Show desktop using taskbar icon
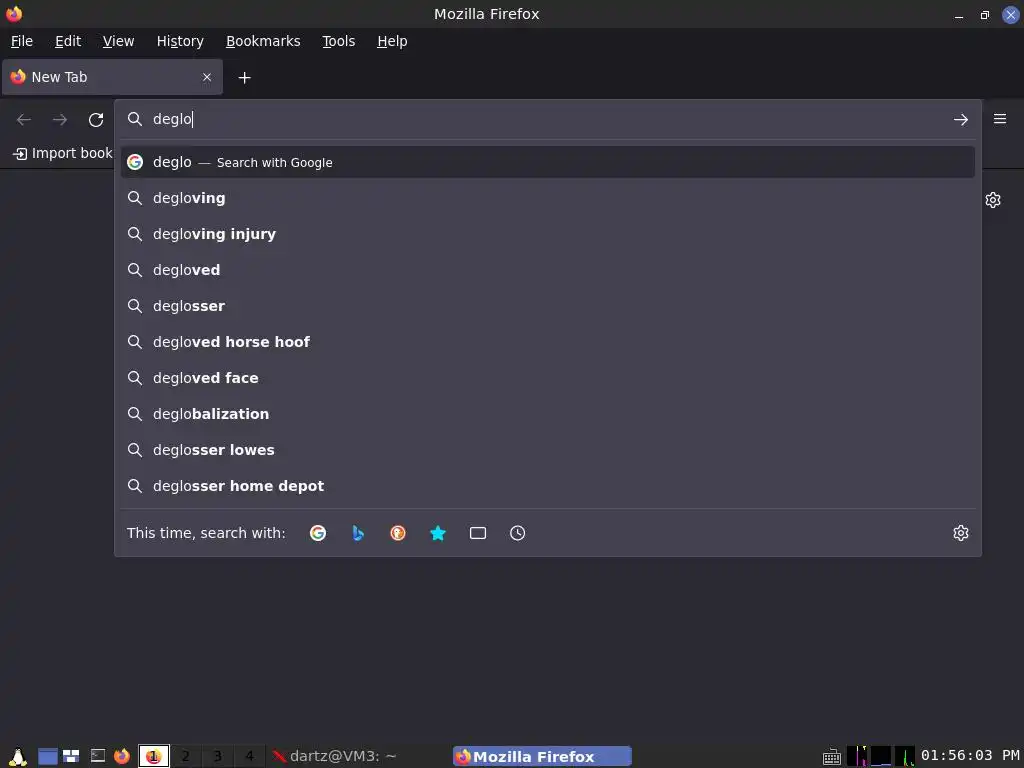 point(48,756)
